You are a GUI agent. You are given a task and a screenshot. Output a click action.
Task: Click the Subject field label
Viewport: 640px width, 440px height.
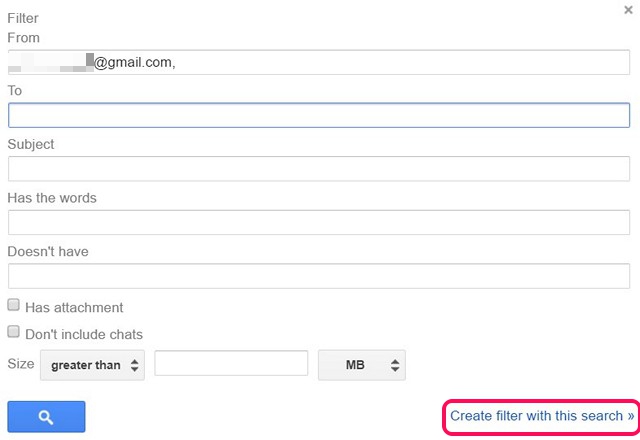coord(31,144)
